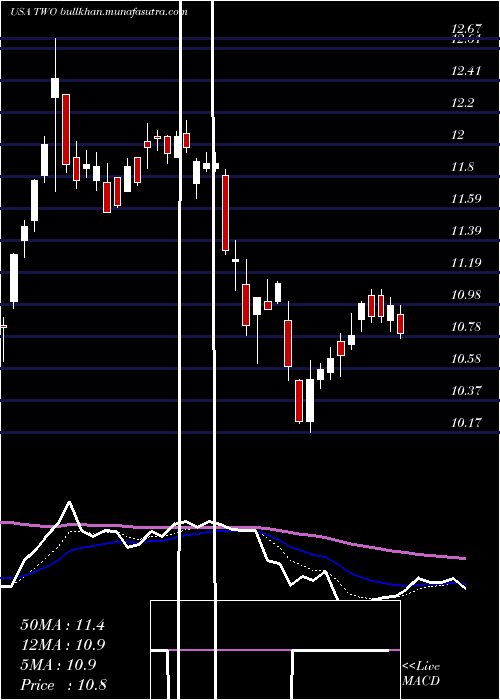Click the 11.59 price axis label
Image resolution: width=500 pixels, height=700 pixels.
467,199
